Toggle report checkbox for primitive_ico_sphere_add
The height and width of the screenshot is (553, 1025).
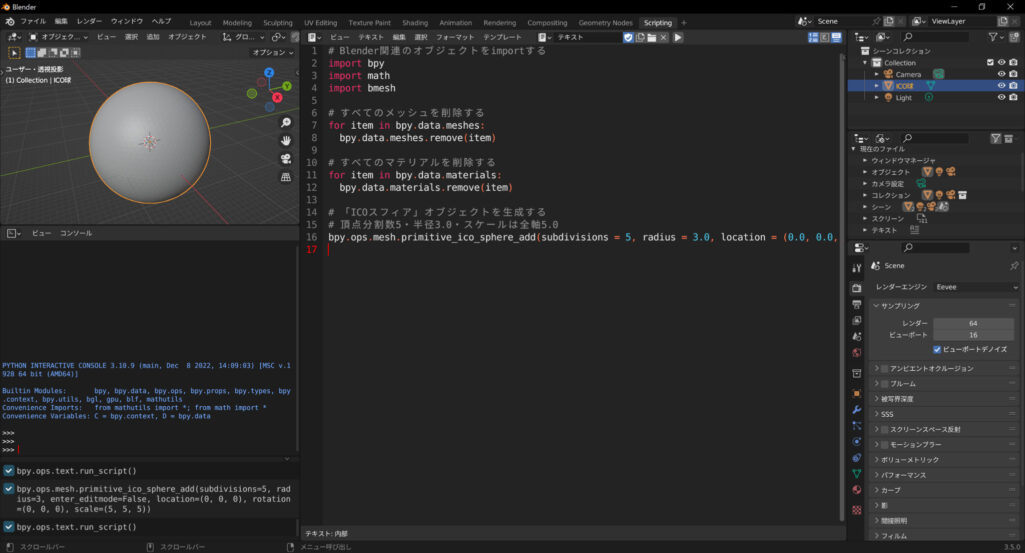click(8, 489)
